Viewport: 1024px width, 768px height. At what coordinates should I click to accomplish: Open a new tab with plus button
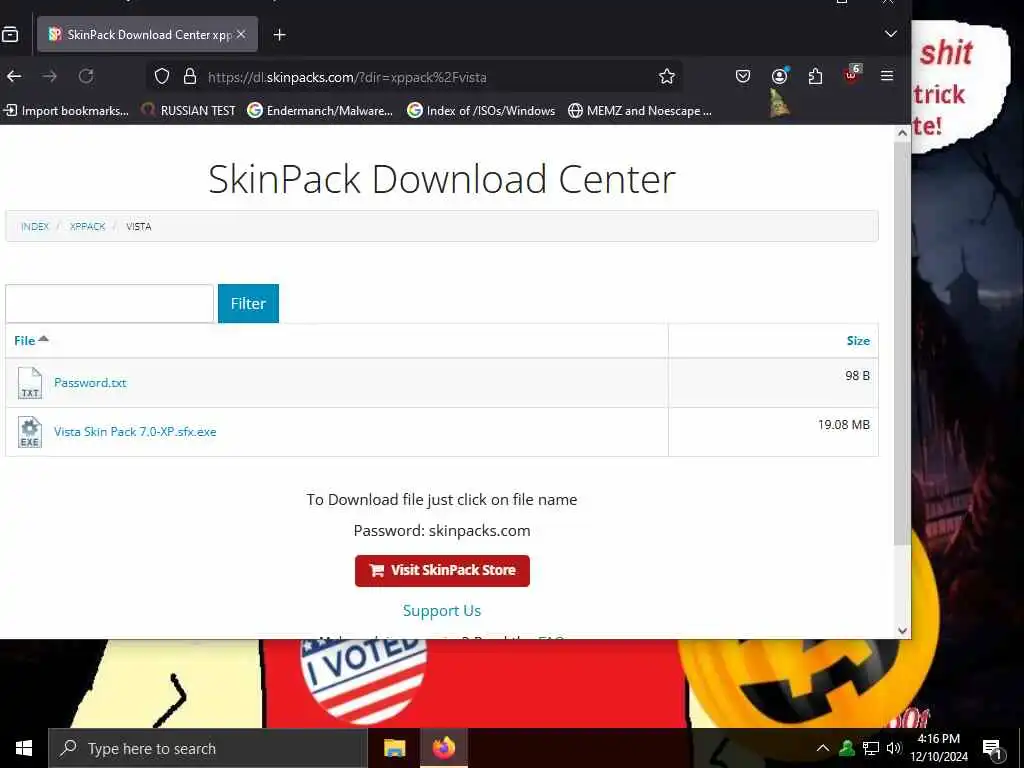click(x=280, y=35)
